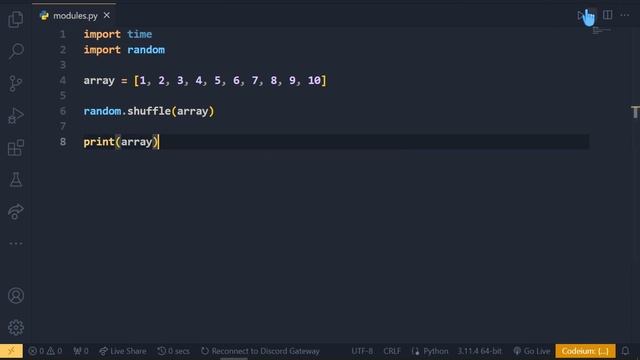This screenshot has width=640, height=360.
Task: Open the Testing flask view
Action: coord(16,180)
